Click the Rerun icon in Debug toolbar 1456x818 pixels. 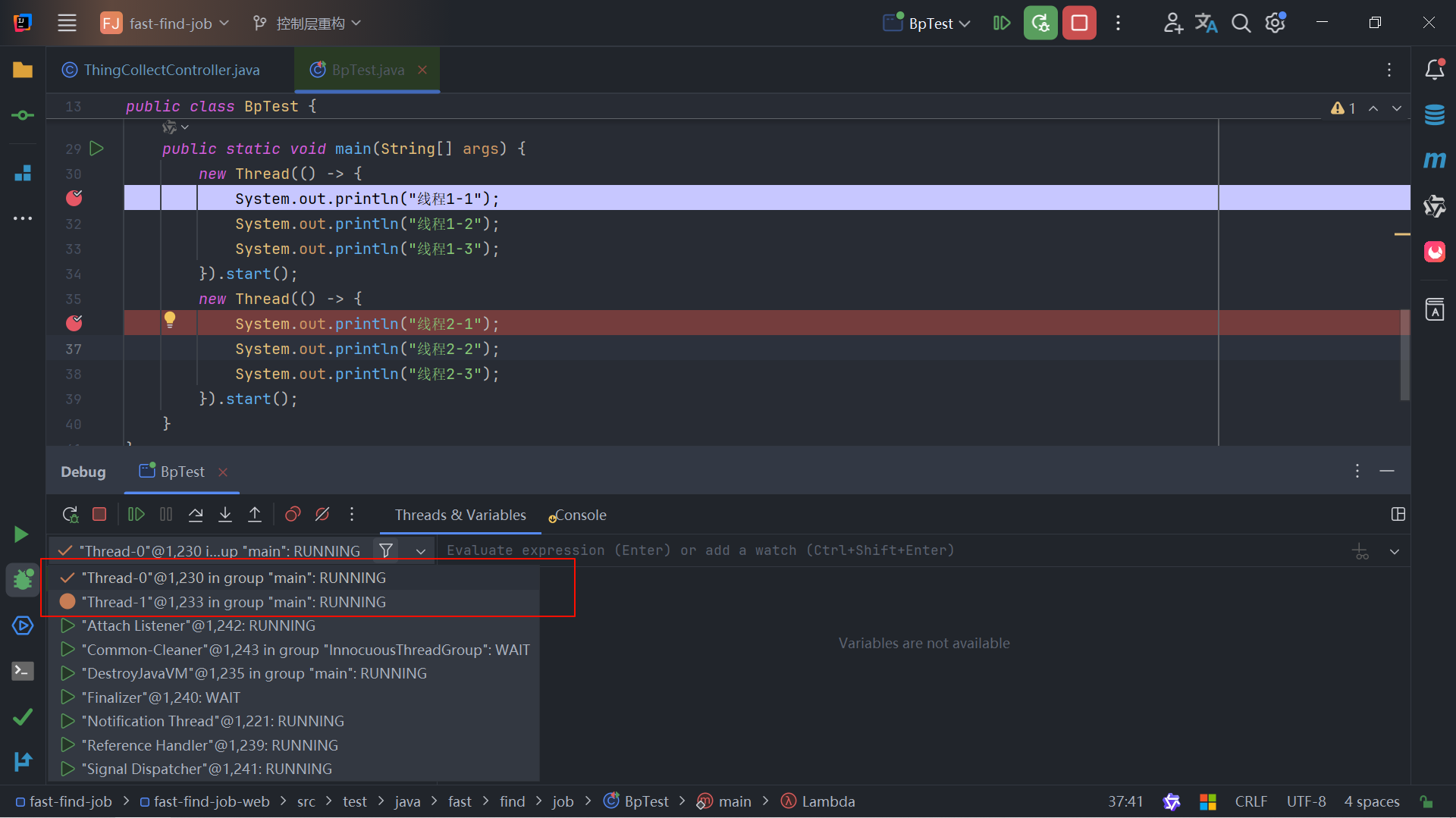tap(71, 515)
